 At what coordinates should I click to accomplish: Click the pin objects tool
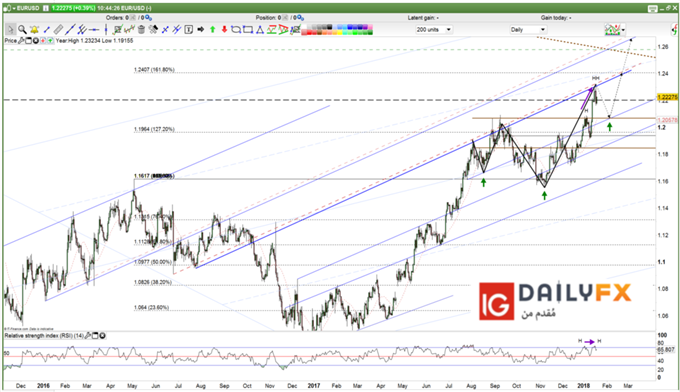(153, 29)
